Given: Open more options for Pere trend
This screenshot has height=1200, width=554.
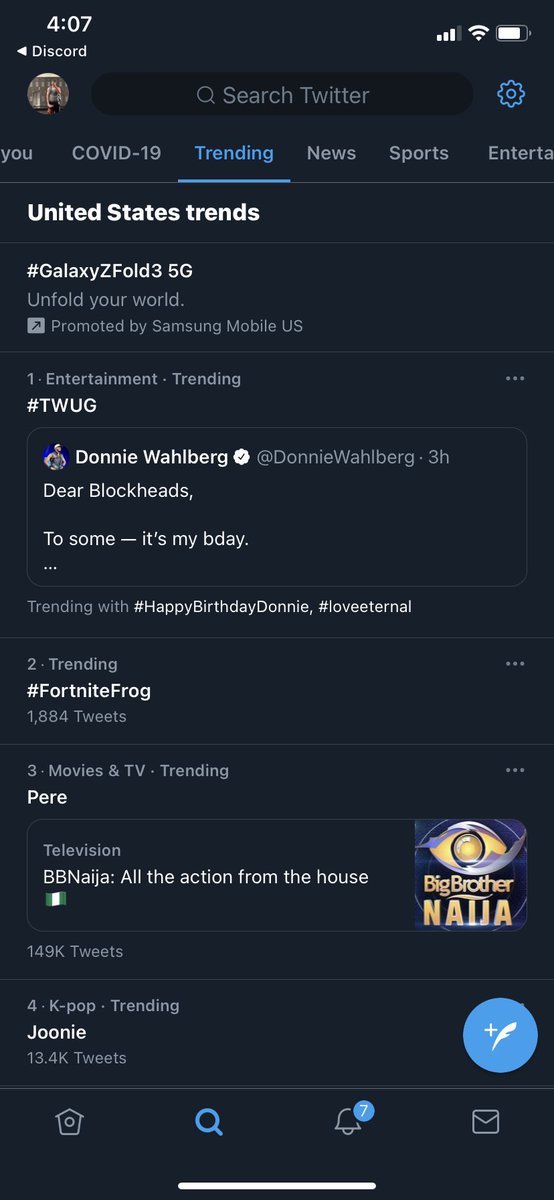Looking at the screenshot, I should click(515, 770).
